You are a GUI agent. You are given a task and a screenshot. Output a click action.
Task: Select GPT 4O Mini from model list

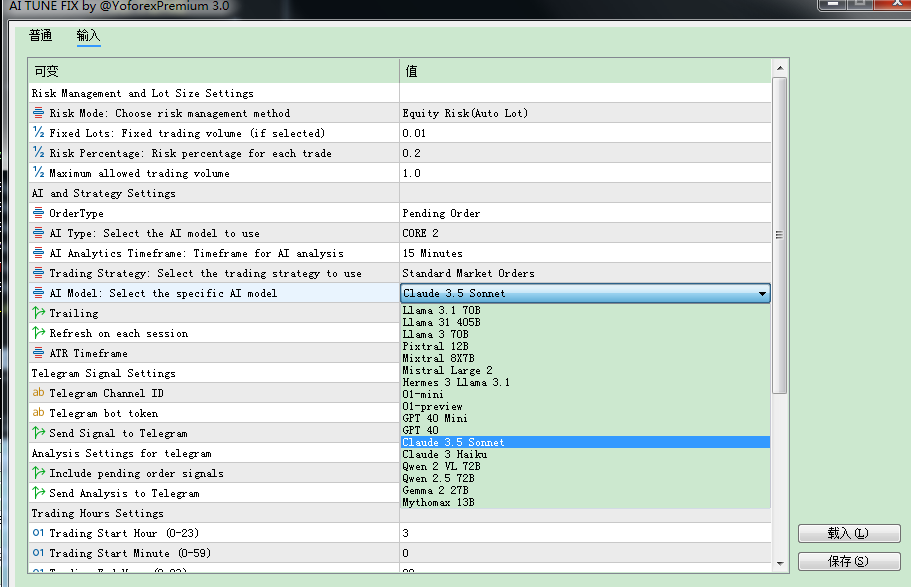click(x=435, y=418)
